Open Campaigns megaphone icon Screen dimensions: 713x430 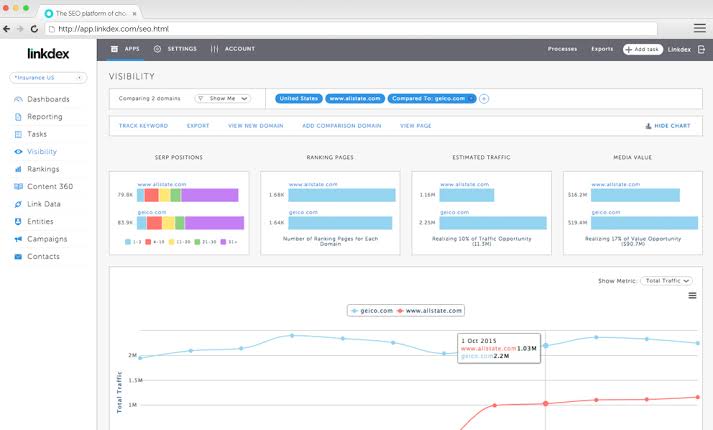(18, 239)
